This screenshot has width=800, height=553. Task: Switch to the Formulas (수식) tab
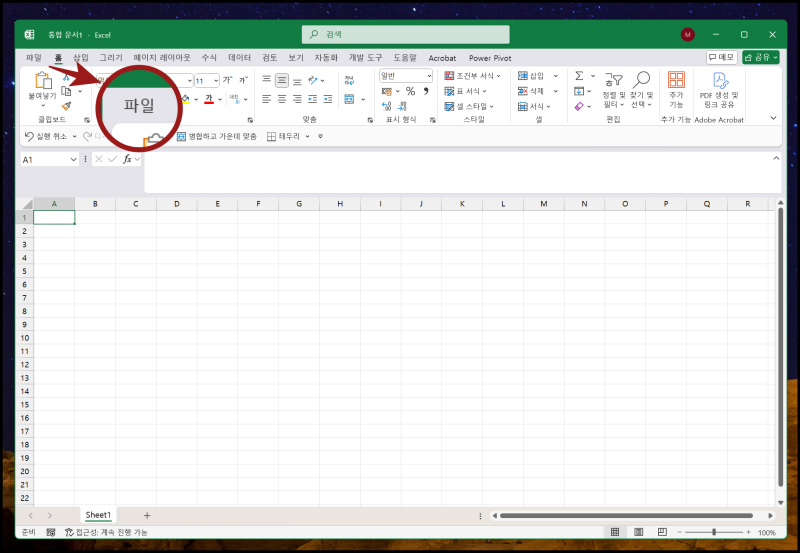[209, 58]
